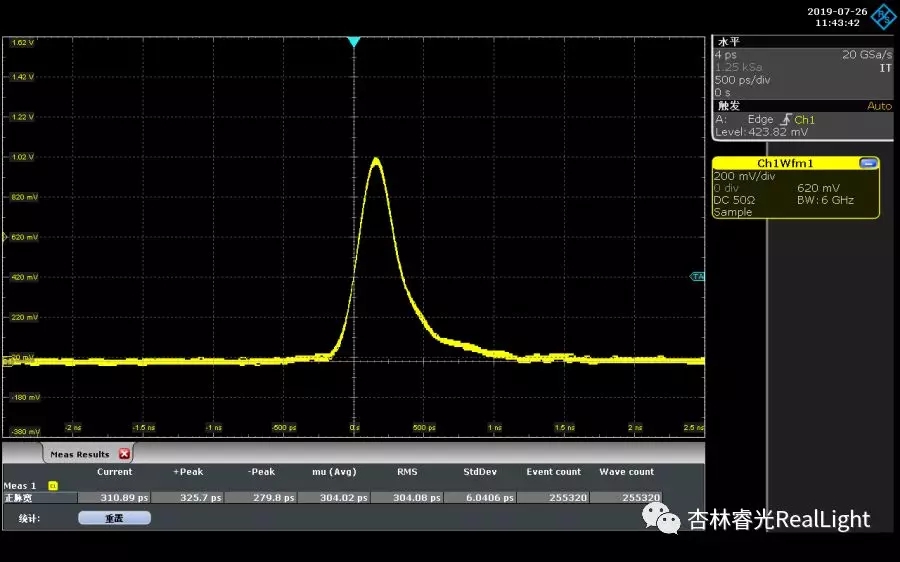The width and height of the screenshot is (900, 562).
Task: Click the Rohde & Schwarz logo icon
Action: [884, 16]
